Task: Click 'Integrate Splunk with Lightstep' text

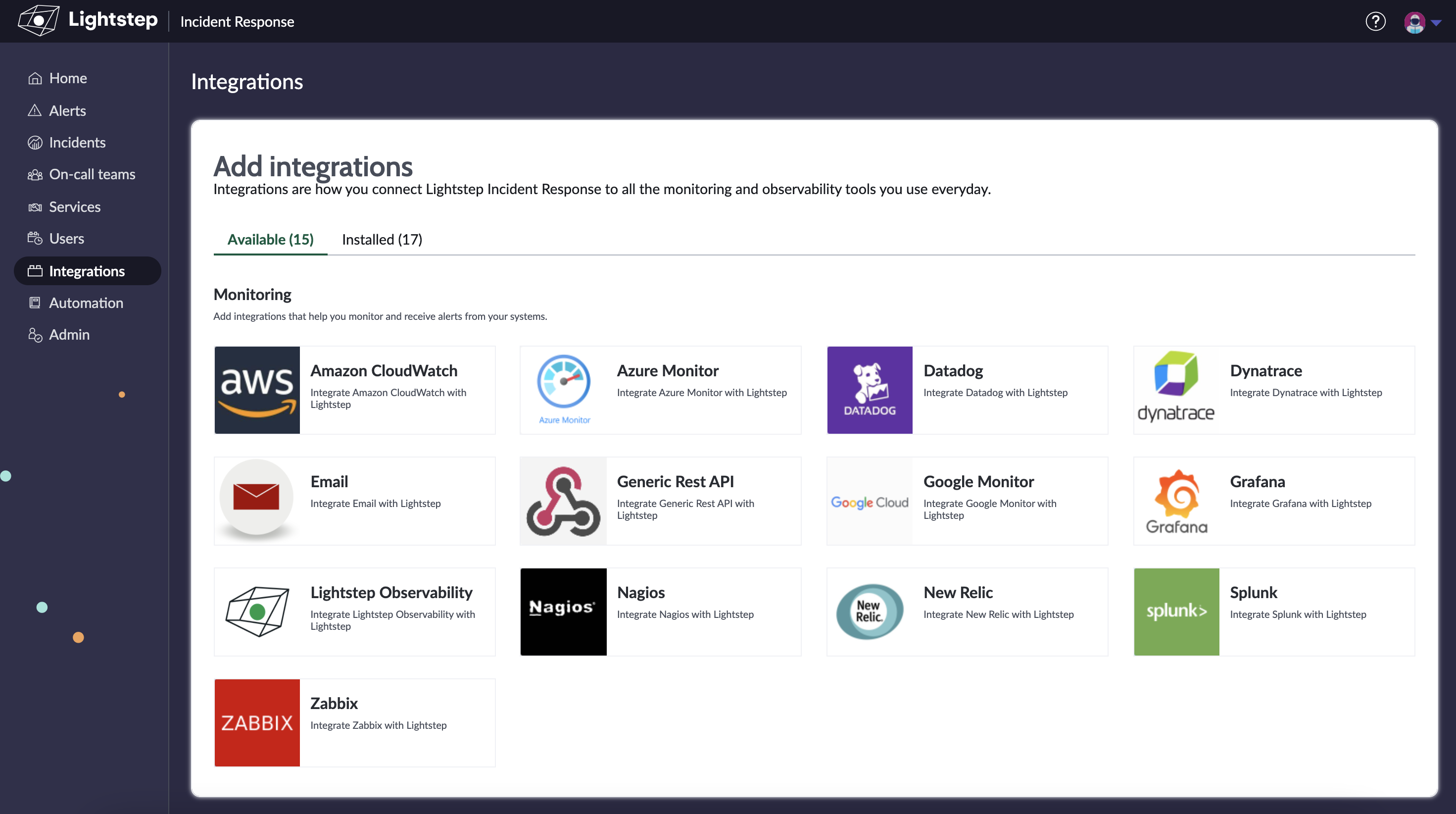Action: pyautogui.click(x=1298, y=614)
